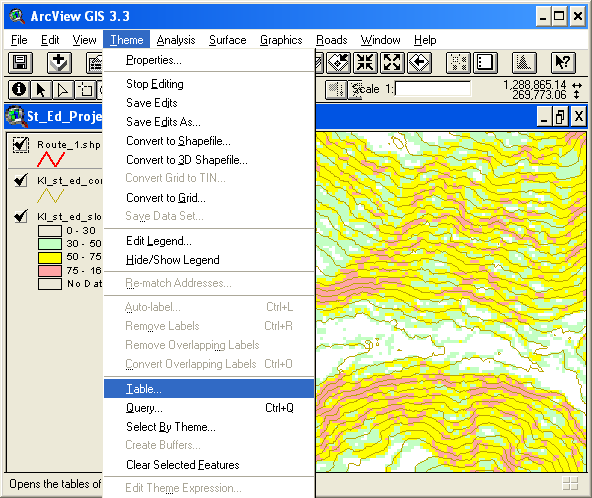Choose Stop Editing from Theme menu
The width and height of the screenshot is (592, 498).
209,84
